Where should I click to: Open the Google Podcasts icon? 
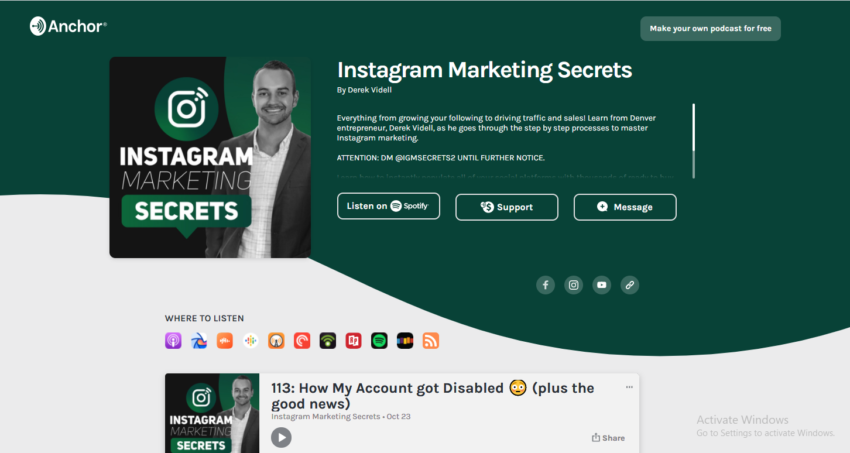(x=250, y=341)
